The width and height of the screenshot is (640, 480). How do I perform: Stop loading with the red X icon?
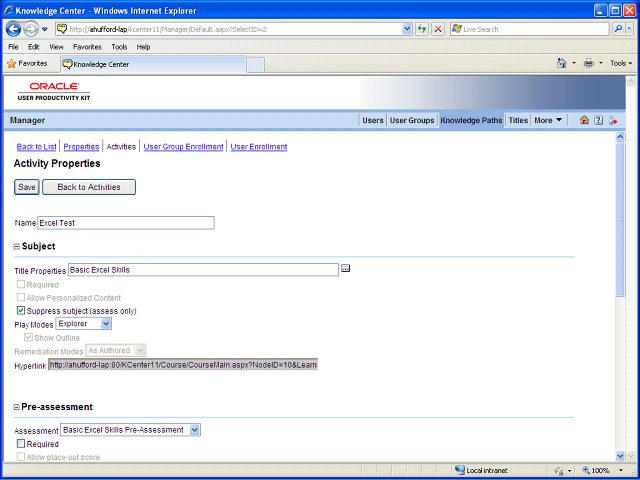(438, 29)
